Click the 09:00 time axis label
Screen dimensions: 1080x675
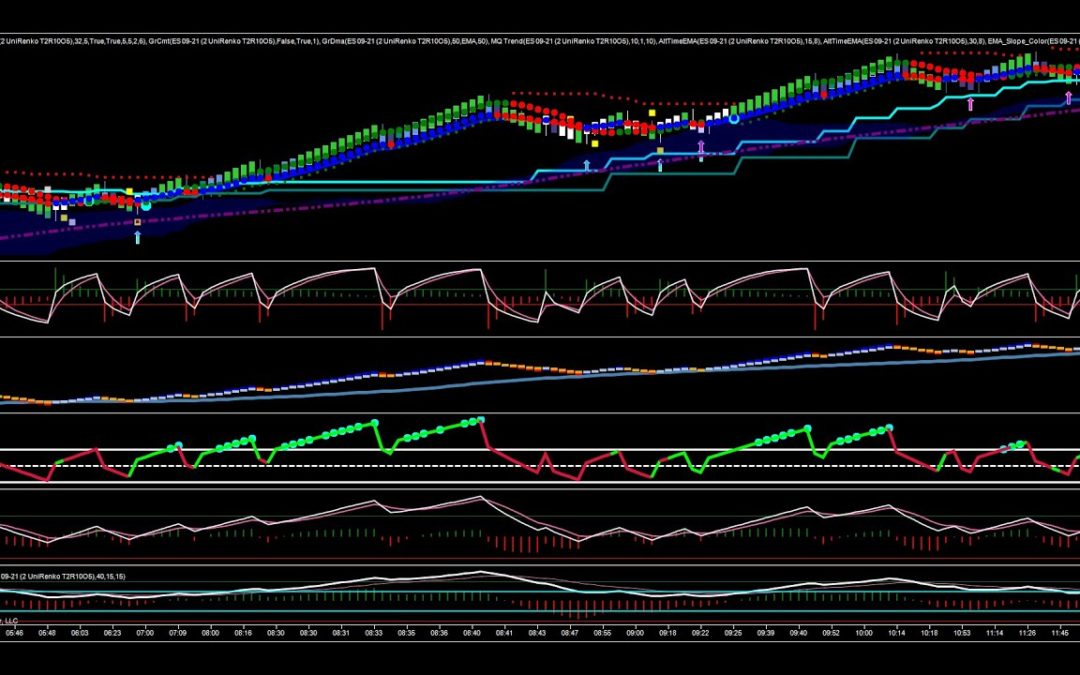tap(635, 632)
